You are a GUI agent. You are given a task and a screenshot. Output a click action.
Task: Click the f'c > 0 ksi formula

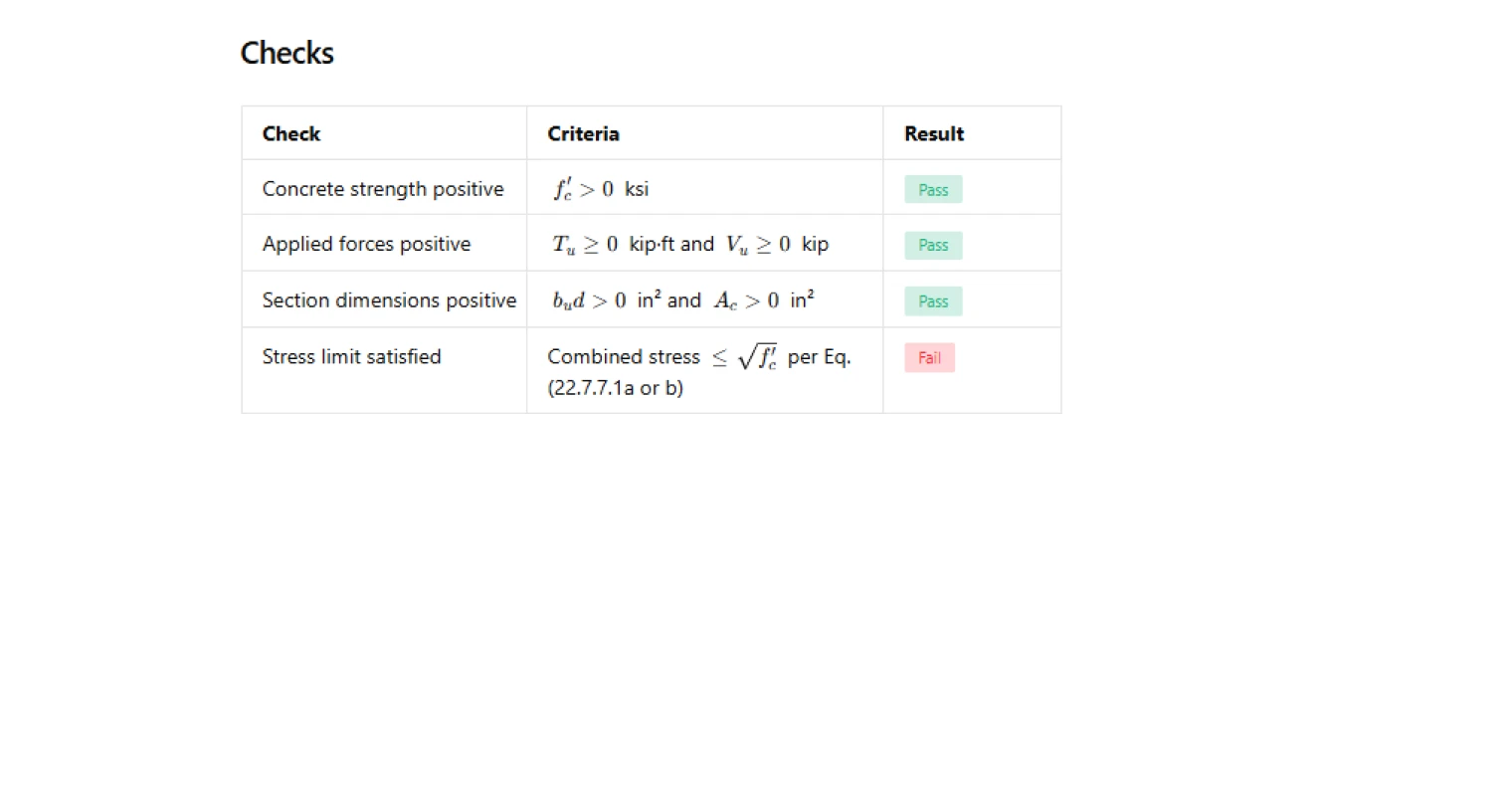click(x=601, y=189)
